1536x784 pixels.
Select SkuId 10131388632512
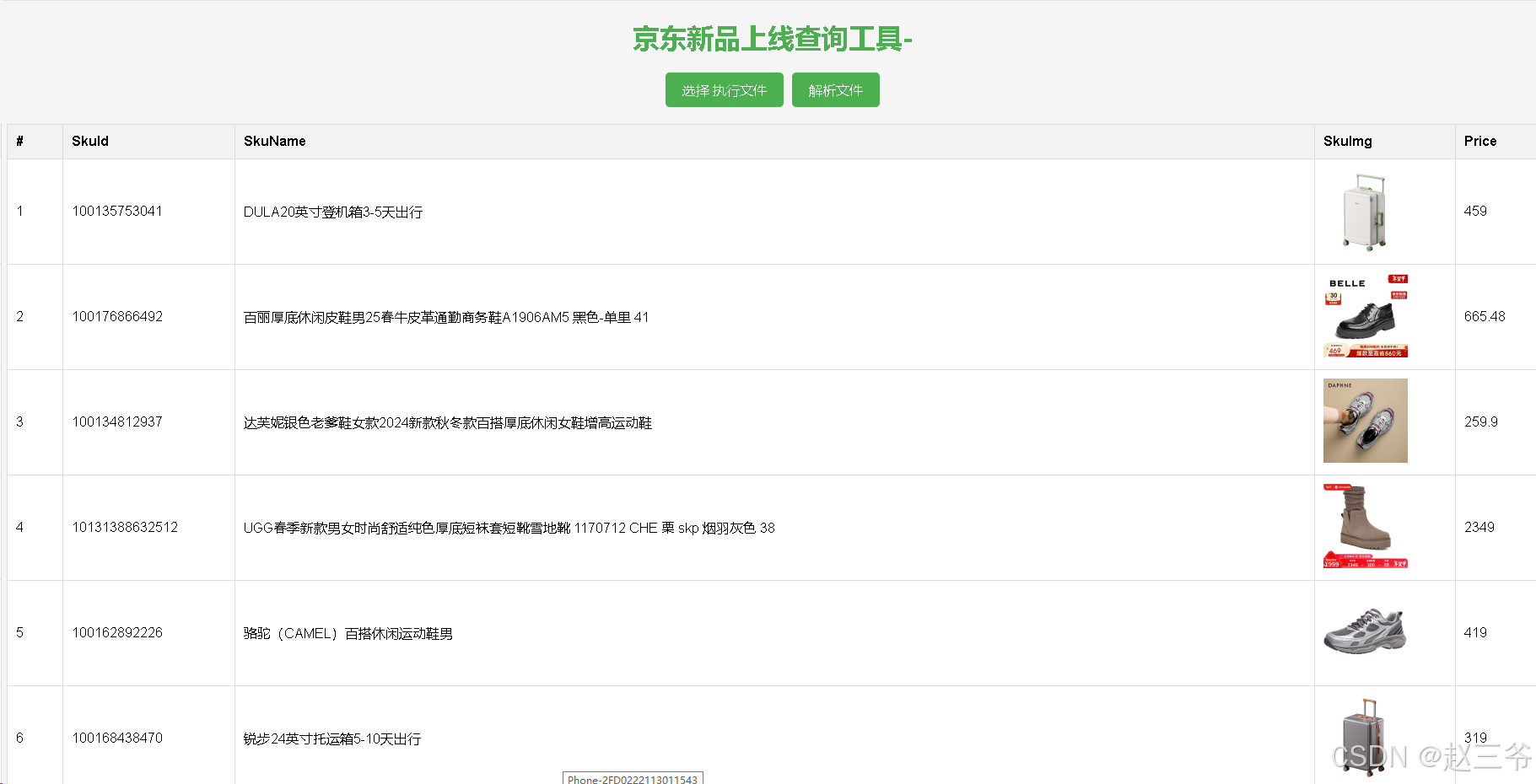coord(125,527)
